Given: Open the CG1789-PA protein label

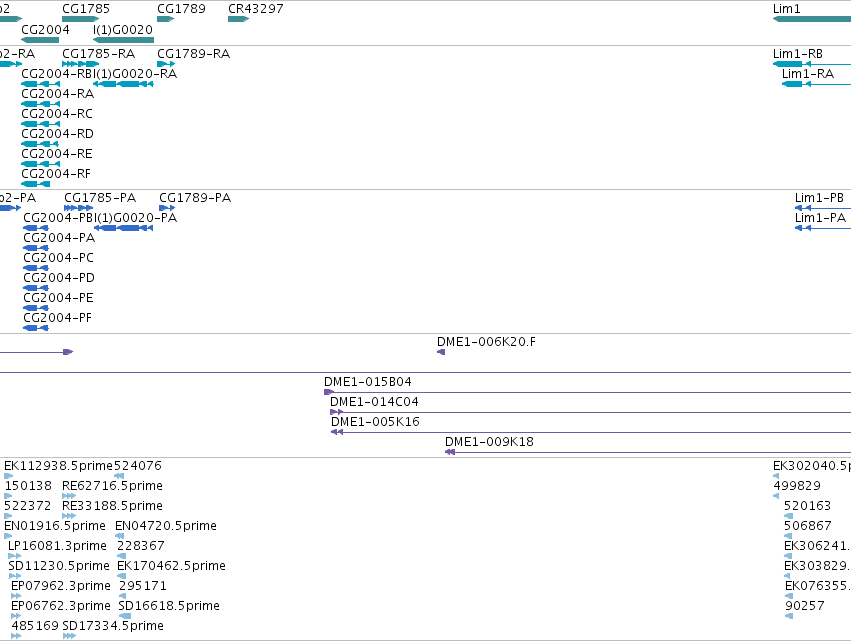Looking at the screenshot, I should click(195, 198).
